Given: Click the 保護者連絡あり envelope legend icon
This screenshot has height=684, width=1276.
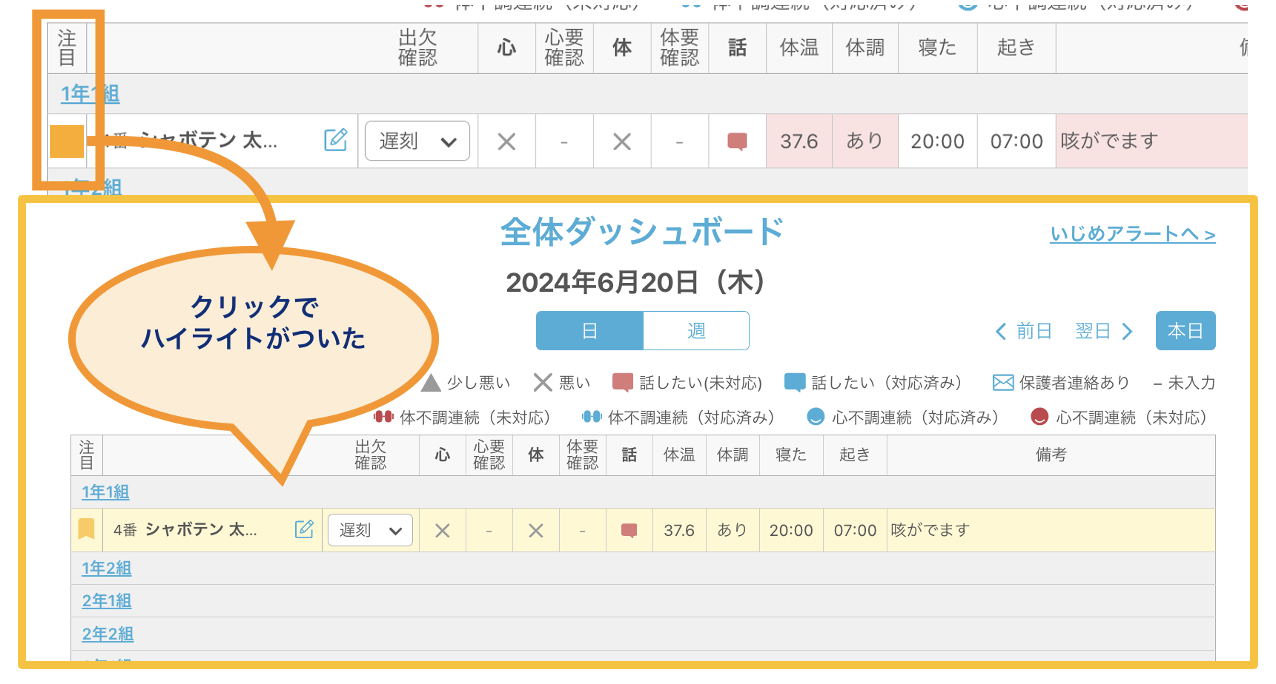Looking at the screenshot, I should pyautogui.click(x=1003, y=382).
